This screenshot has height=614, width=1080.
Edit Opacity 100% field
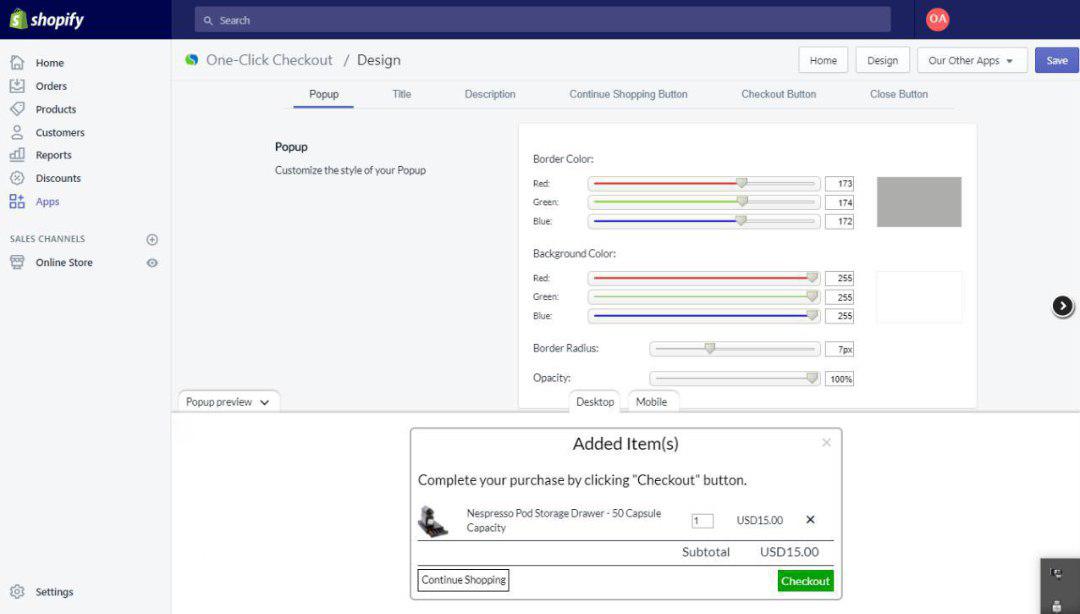[840, 379]
